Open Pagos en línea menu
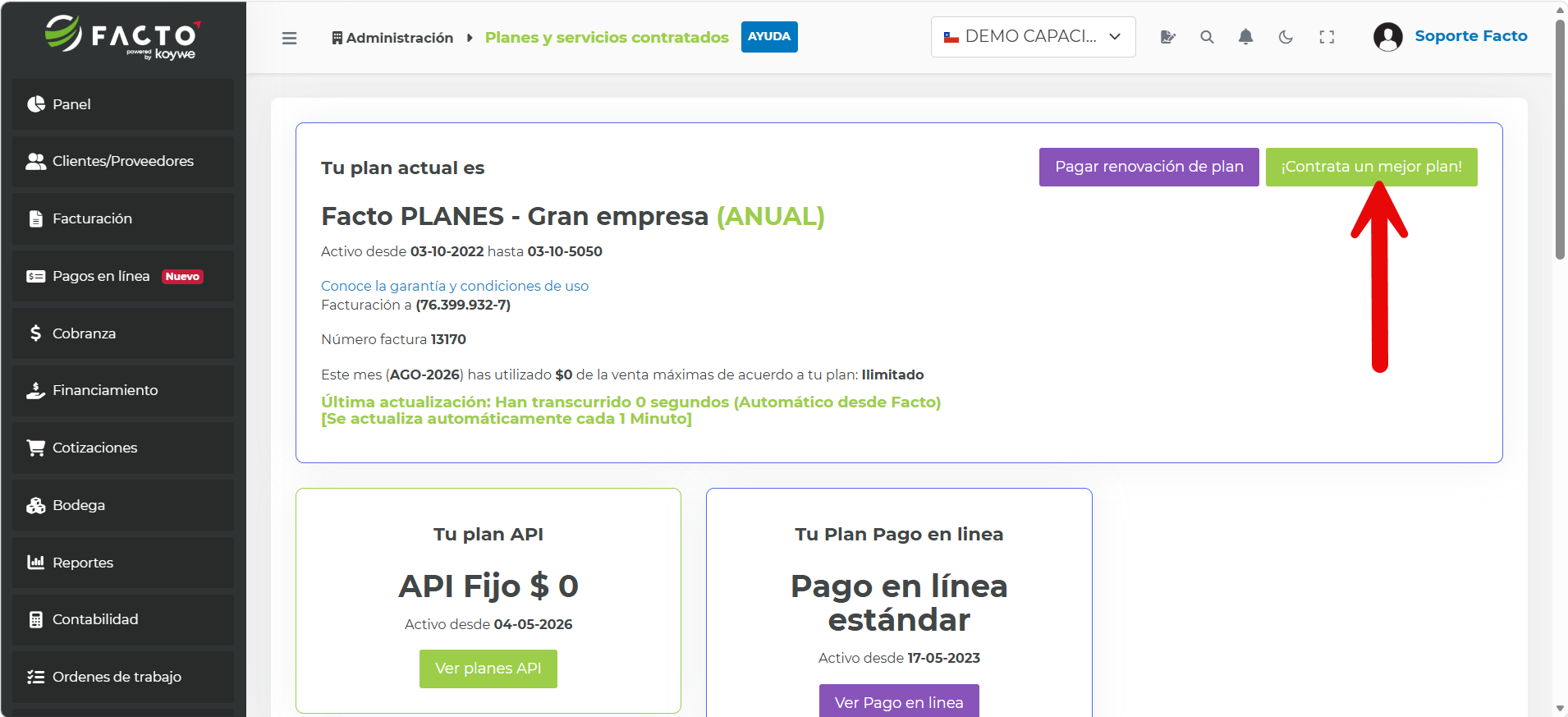 [x=123, y=276]
